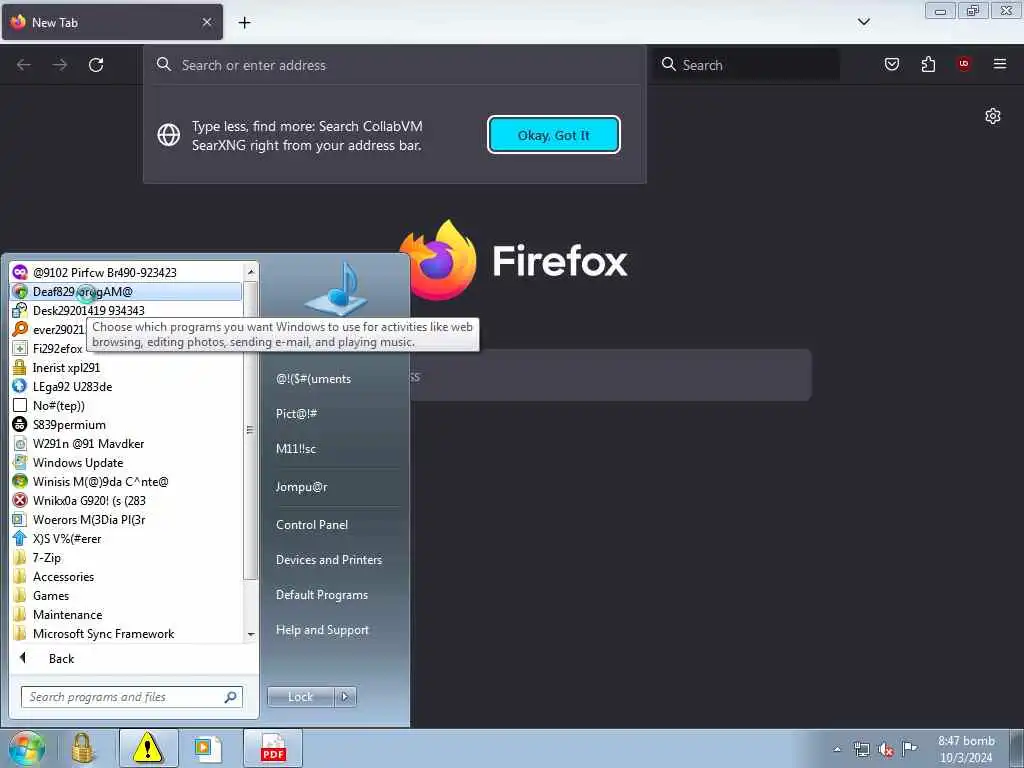The width and height of the screenshot is (1024, 768).
Task: Open new tab personalize gear icon
Action: tap(993, 116)
